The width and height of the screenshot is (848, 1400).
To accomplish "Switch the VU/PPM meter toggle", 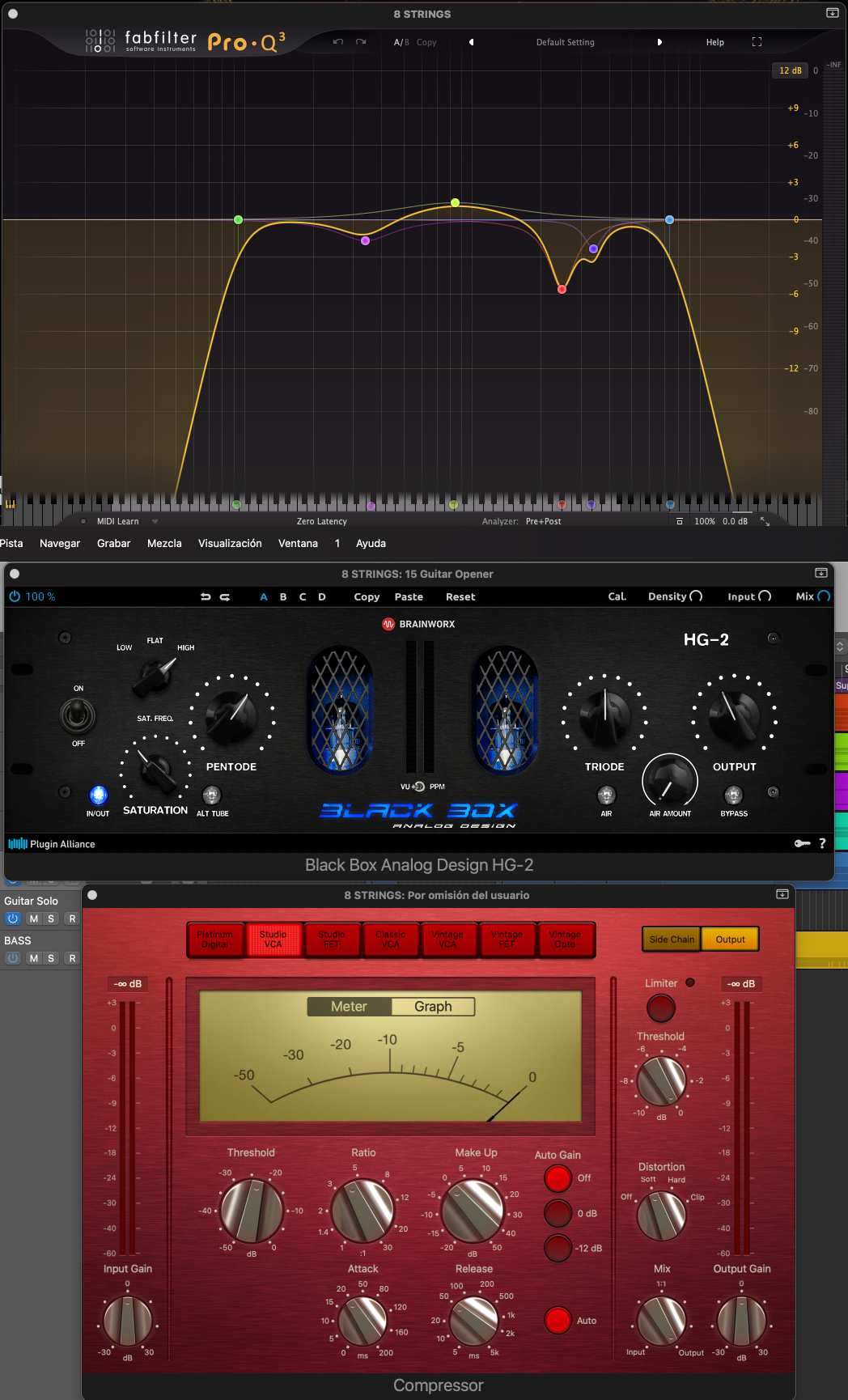I will pos(418,787).
